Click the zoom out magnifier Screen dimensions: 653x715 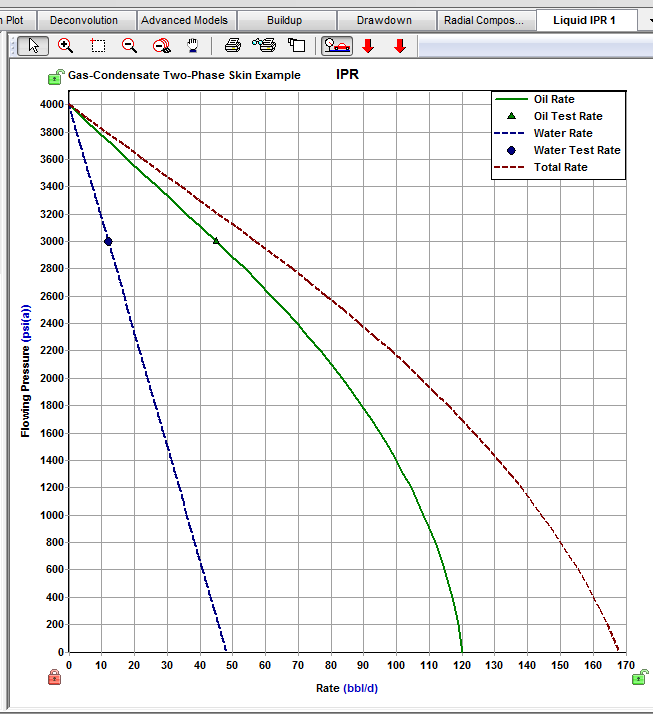[129, 45]
